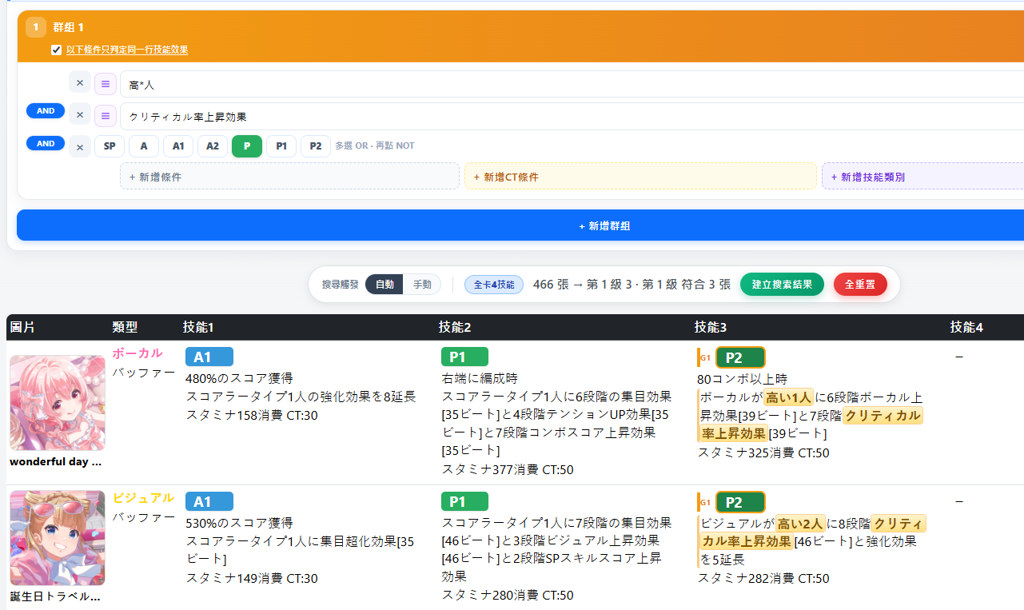Select 自動 search trigger mode

pyautogui.click(x=385, y=284)
